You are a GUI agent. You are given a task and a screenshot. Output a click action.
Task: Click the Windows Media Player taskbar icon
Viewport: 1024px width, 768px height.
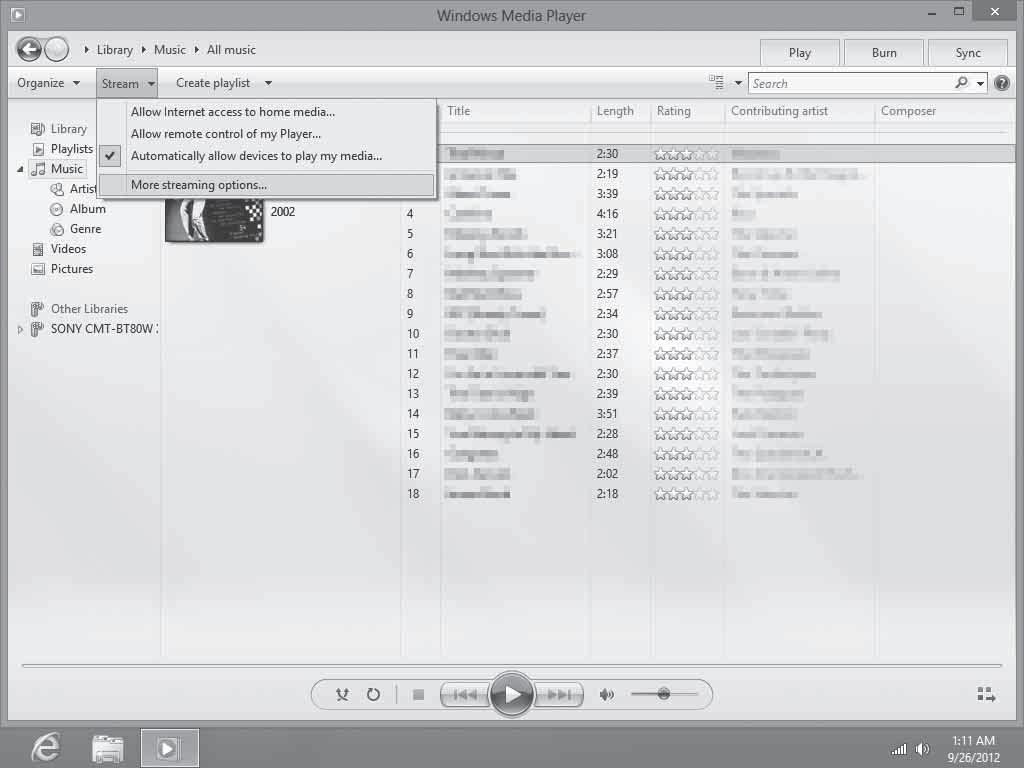coord(169,748)
